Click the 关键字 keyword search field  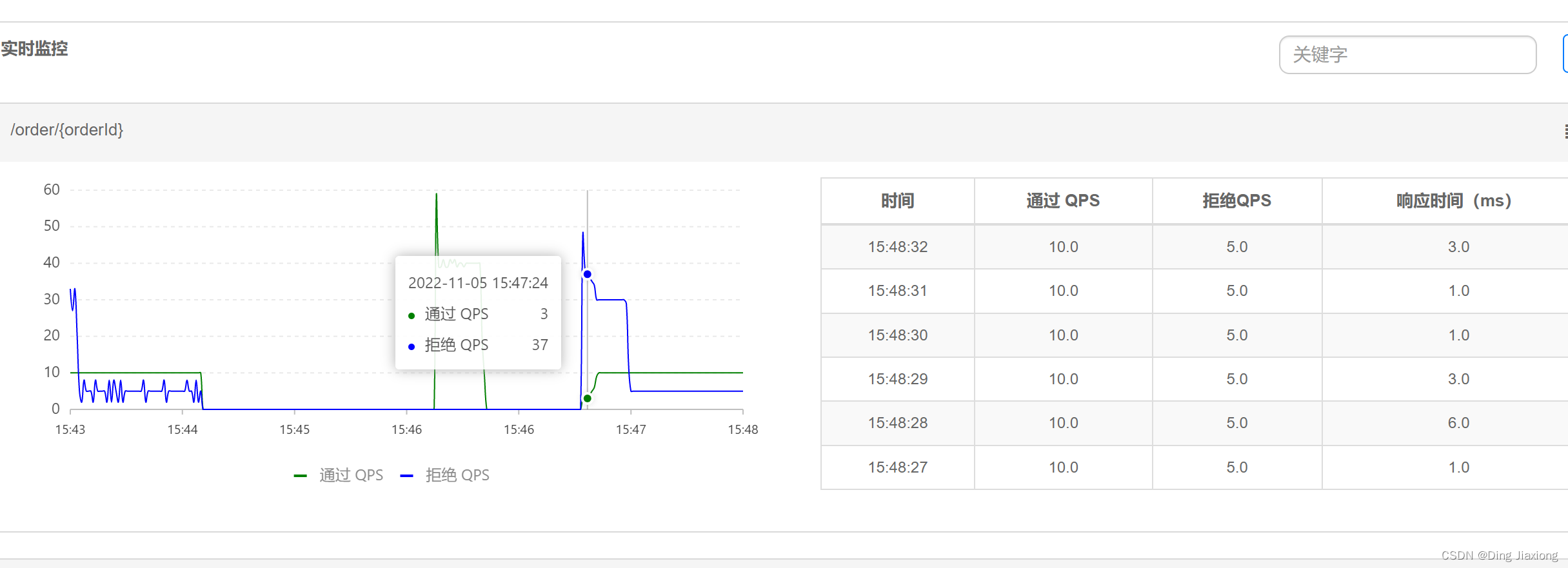pos(1407,55)
